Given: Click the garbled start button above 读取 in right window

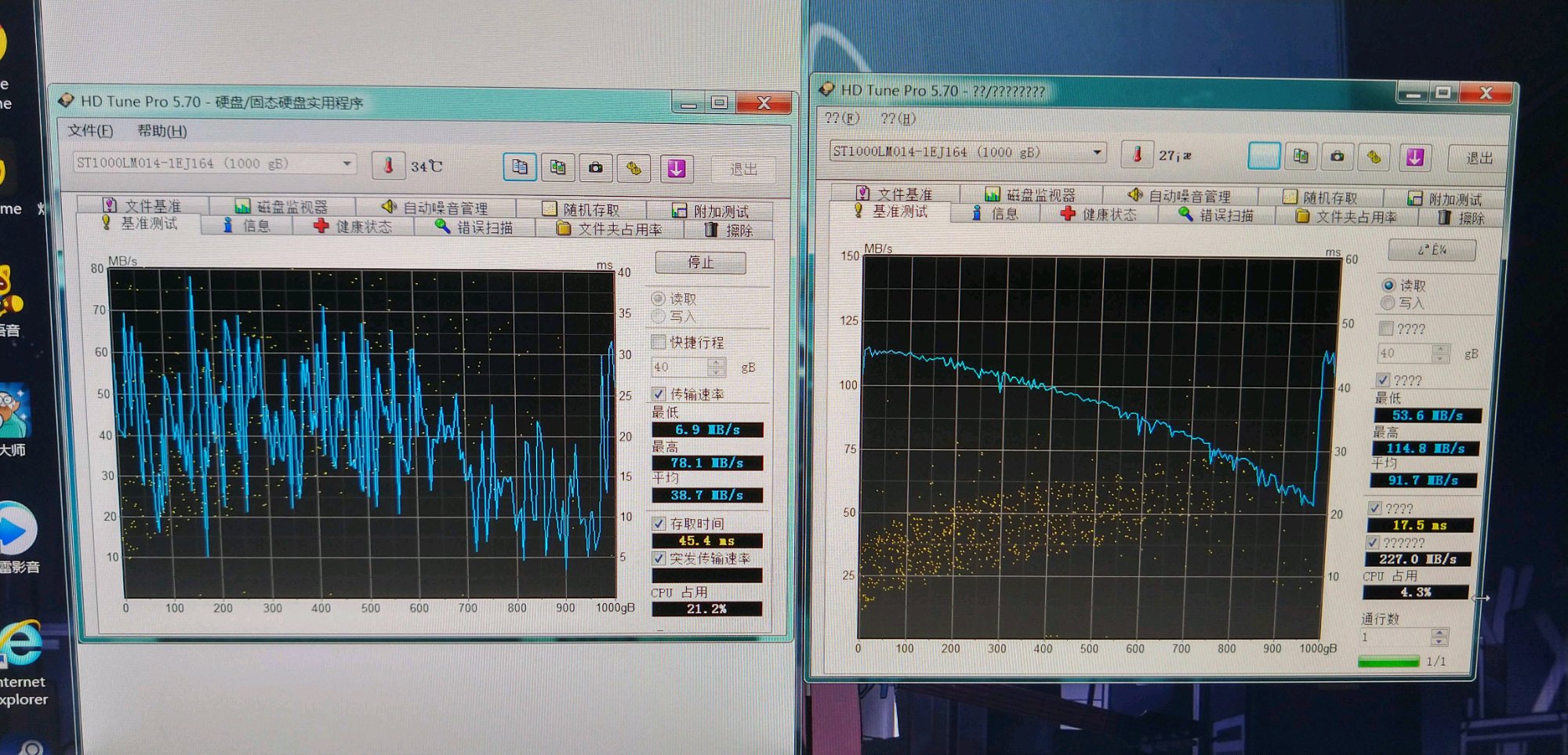Looking at the screenshot, I should tap(1432, 250).
